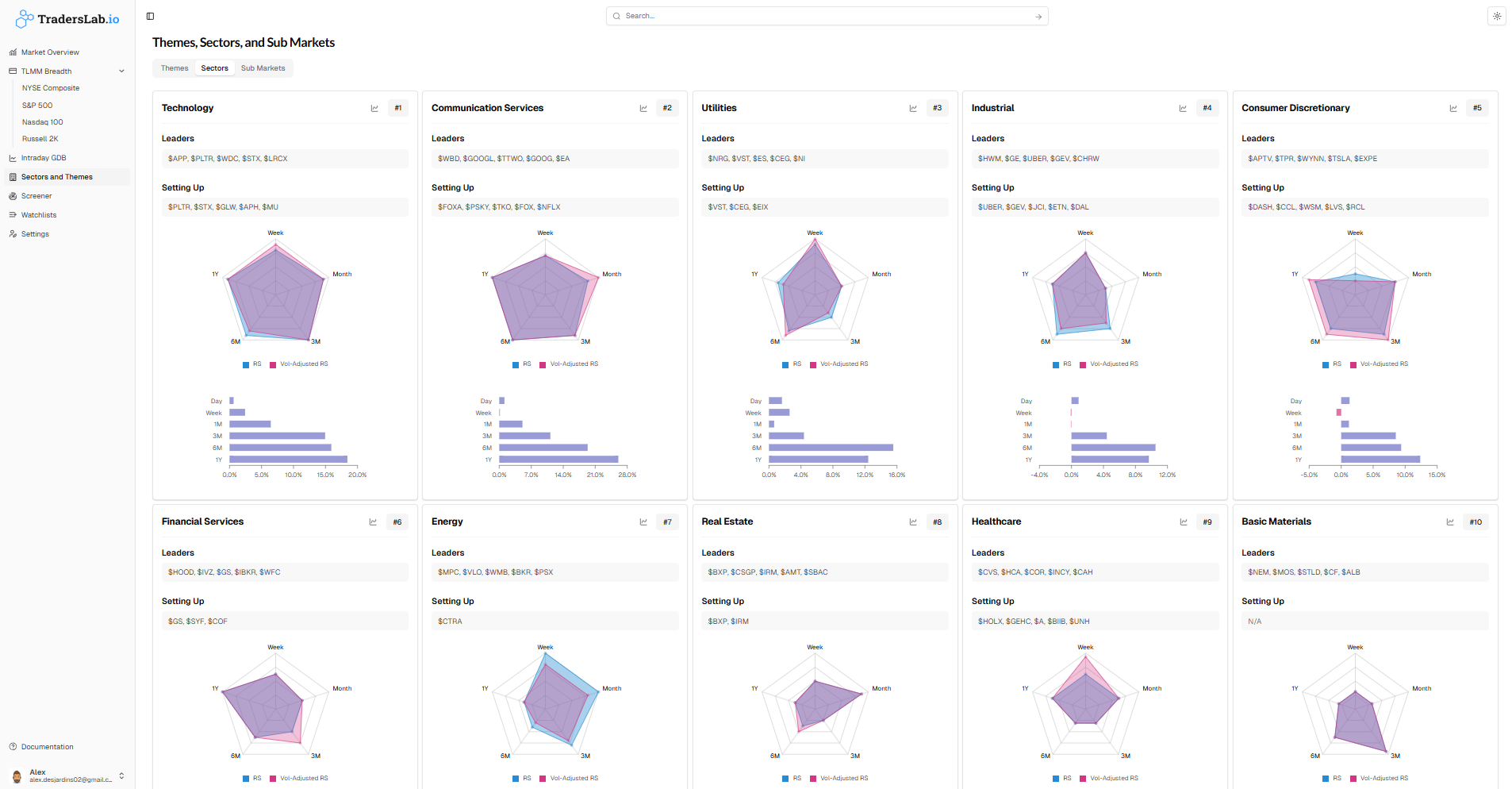Open the Technology sector chart icon
The width and height of the screenshot is (1512, 789).
coord(374,108)
